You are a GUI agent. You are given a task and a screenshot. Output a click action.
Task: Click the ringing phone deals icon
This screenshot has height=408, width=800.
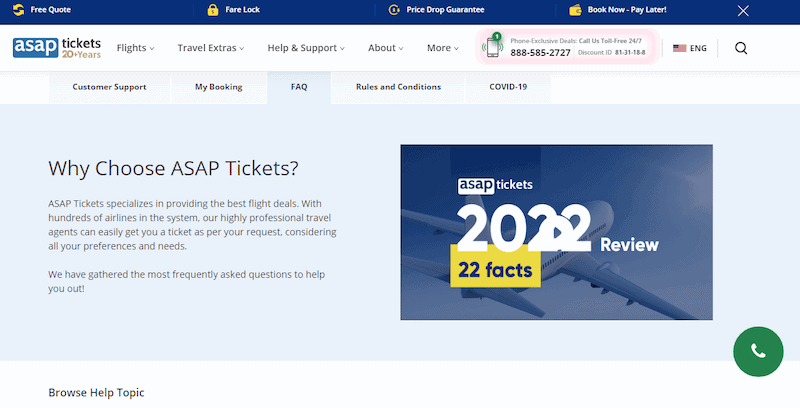coord(493,46)
